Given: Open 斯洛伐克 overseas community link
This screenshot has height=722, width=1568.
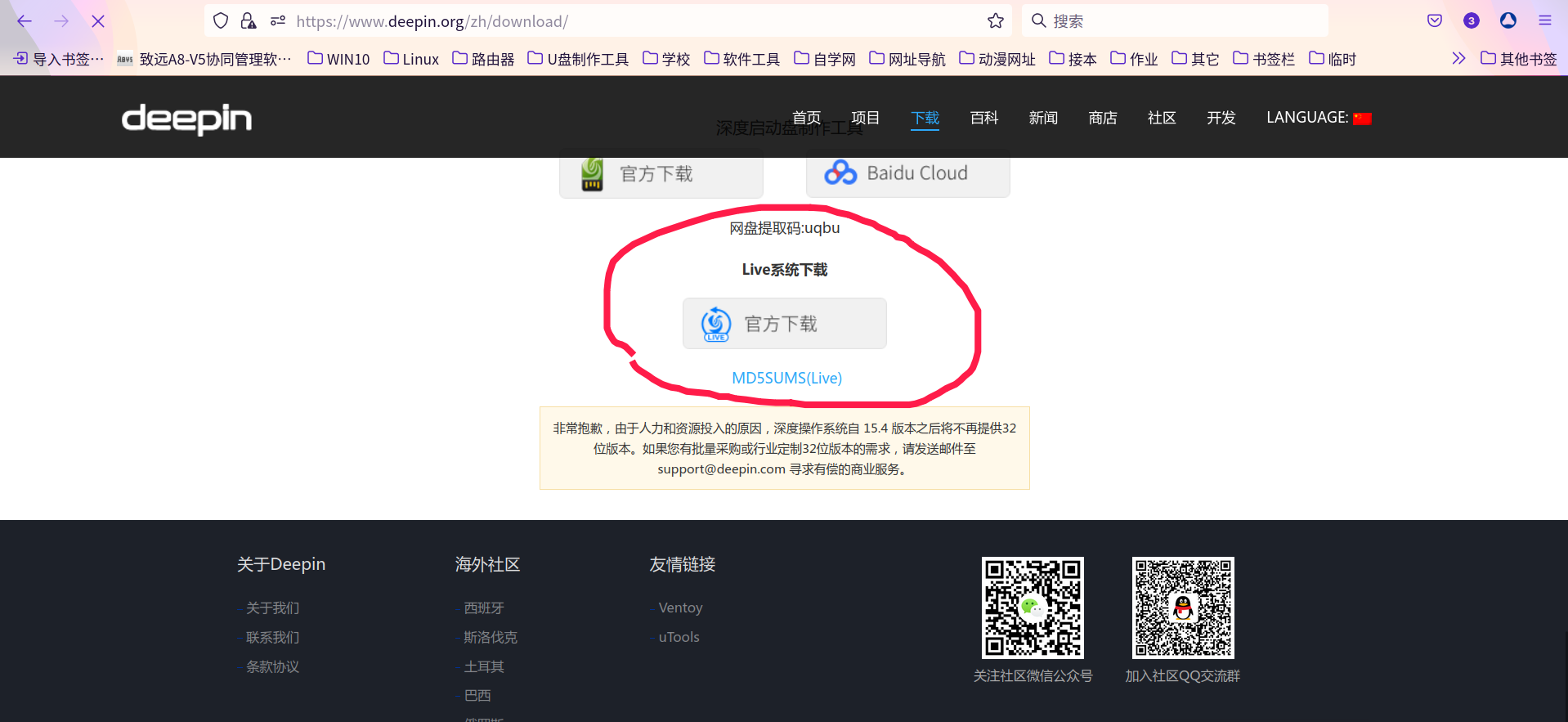Looking at the screenshot, I should click(491, 638).
